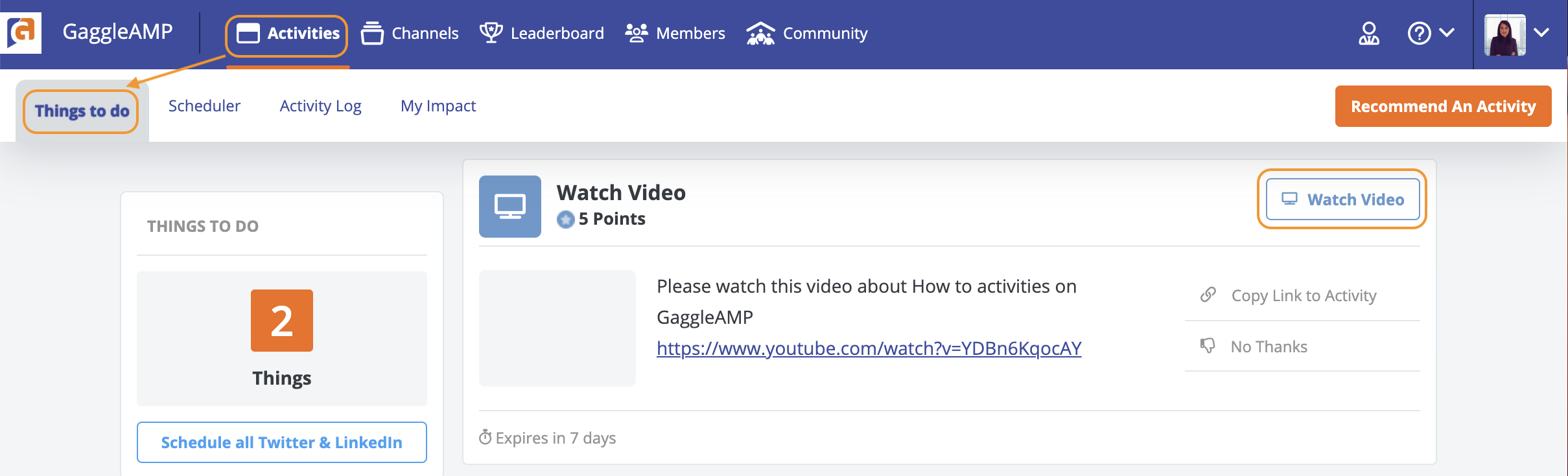Select the Leaderboard trophy icon
The image size is (1568, 476).
point(491,32)
